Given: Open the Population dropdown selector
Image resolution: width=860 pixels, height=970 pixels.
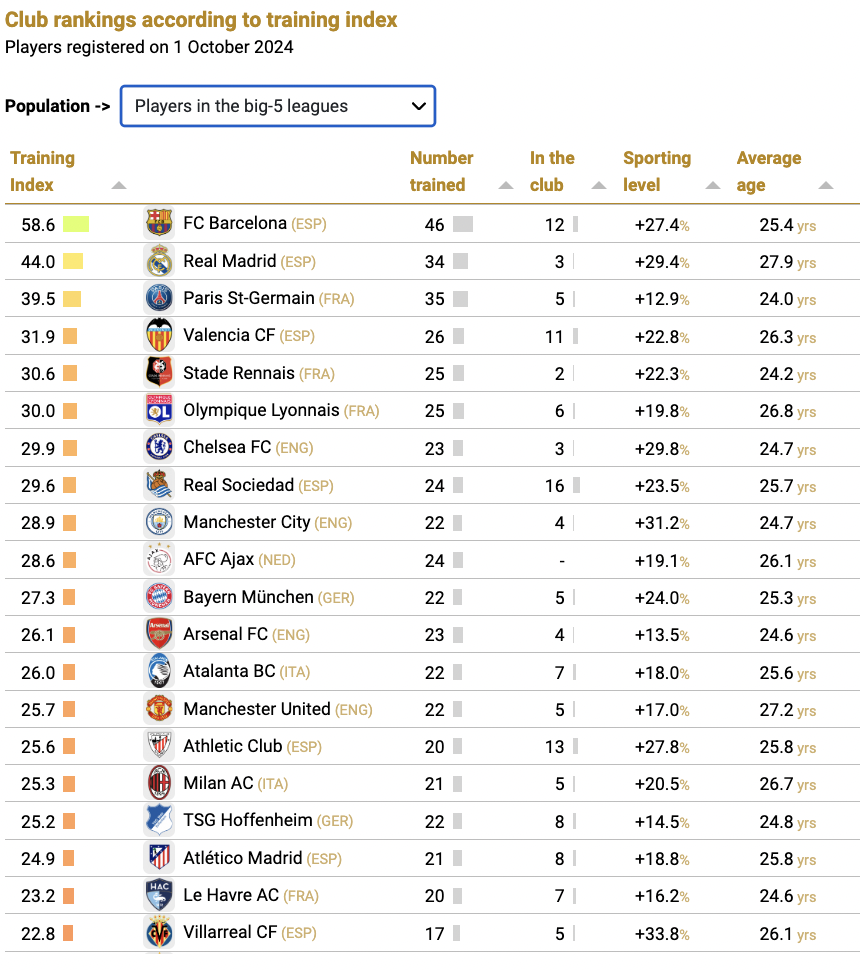Looking at the screenshot, I should [x=278, y=106].
